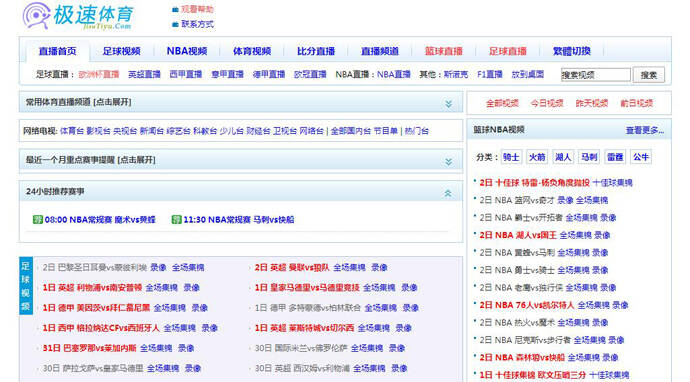Open the 足球视频 tab
The height and width of the screenshot is (382, 690).
pyautogui.click(x=121, y=51)
